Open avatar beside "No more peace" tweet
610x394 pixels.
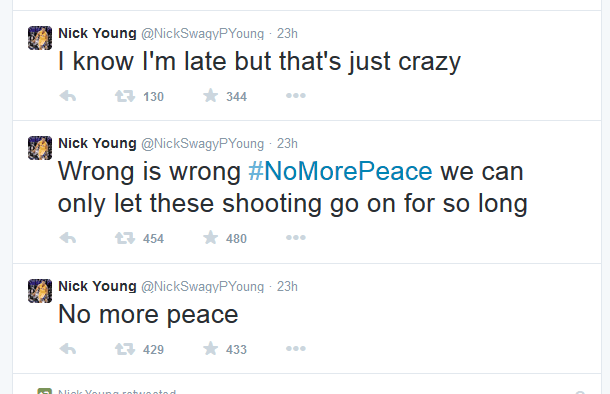[x=40, y=291]
